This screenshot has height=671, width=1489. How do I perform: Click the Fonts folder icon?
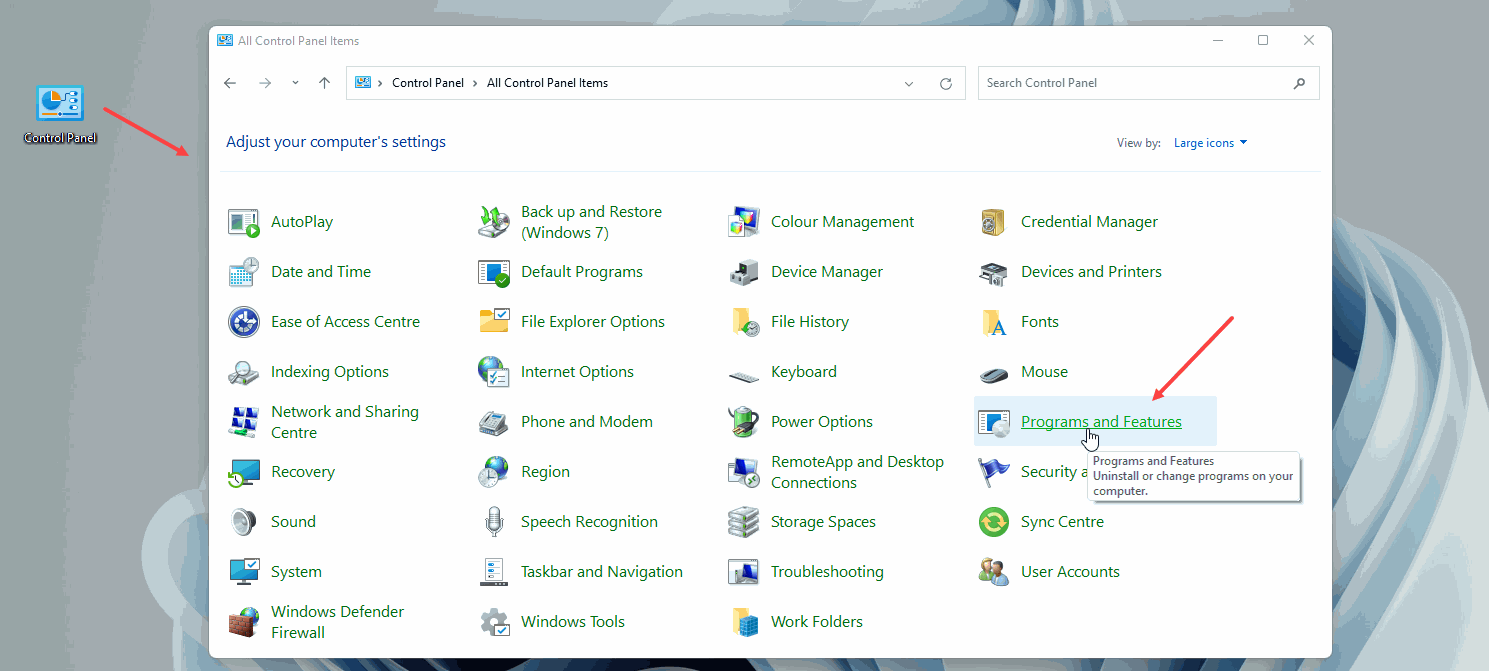(993, 322)
